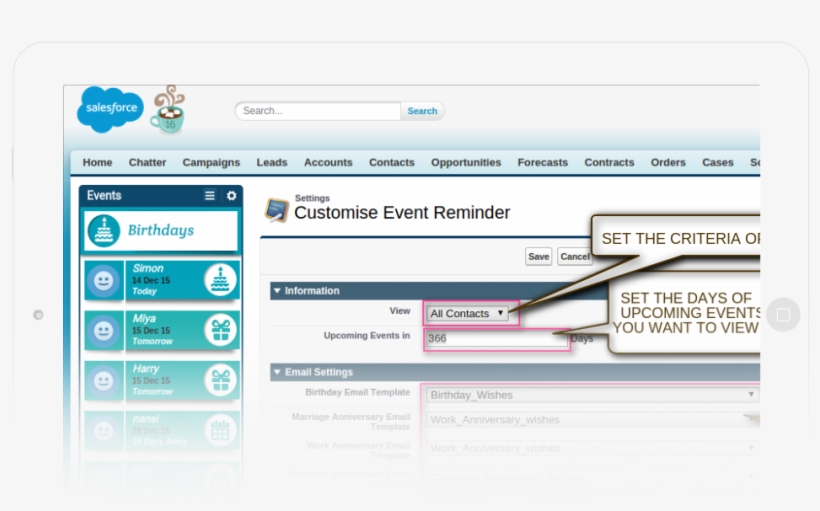Viewport: 820px width, 511px height.
Task: Go to the Home tab
Action: (97, 163)
